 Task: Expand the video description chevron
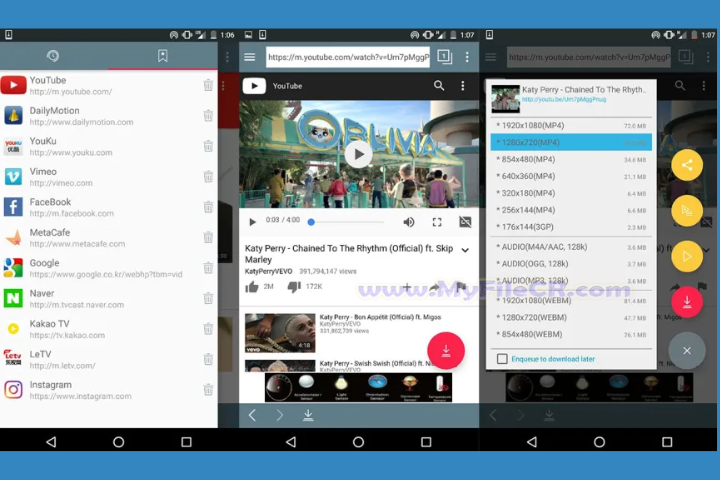tap(465, 250)
